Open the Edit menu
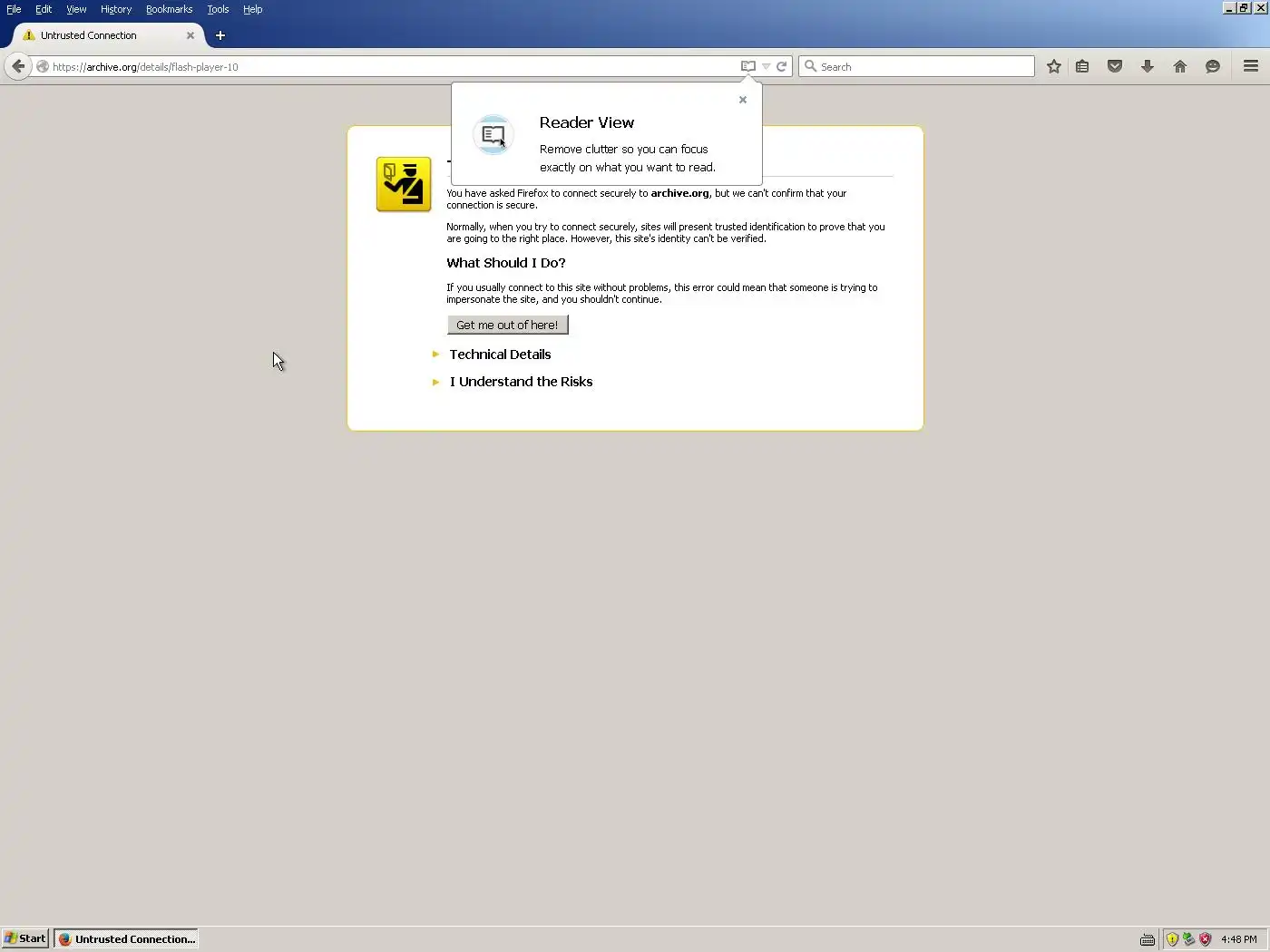Screen dimensions: 1270x952 (x=44, y=9)
